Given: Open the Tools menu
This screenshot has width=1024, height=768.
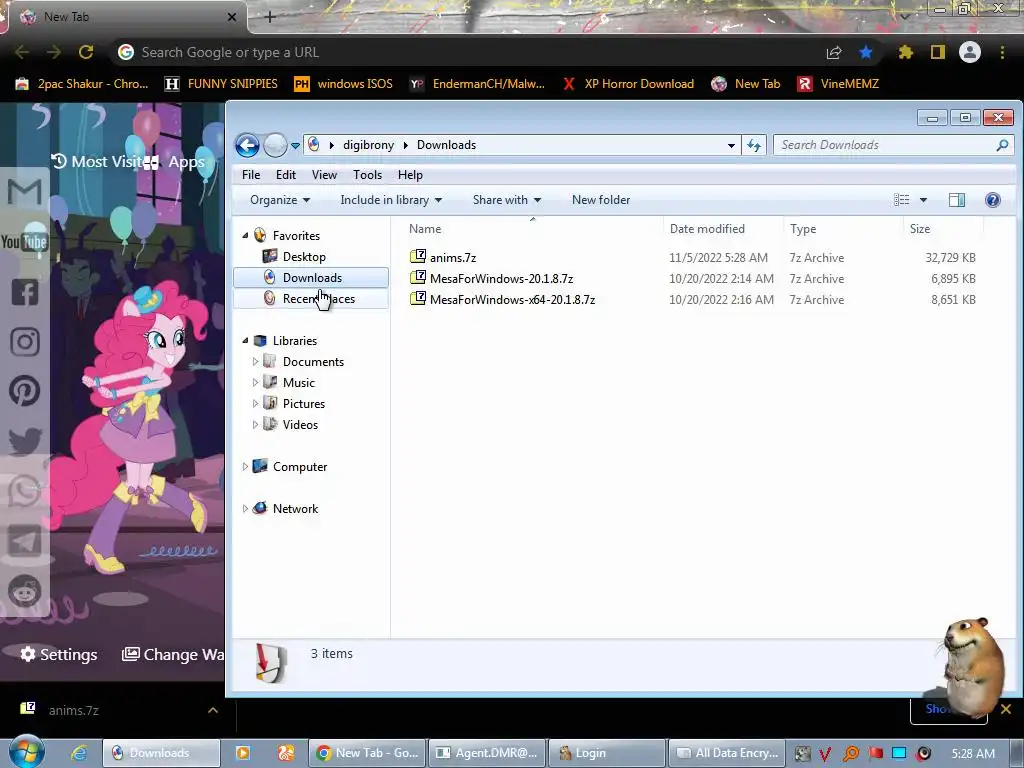Looking at the screenshot, I should 367,175.
